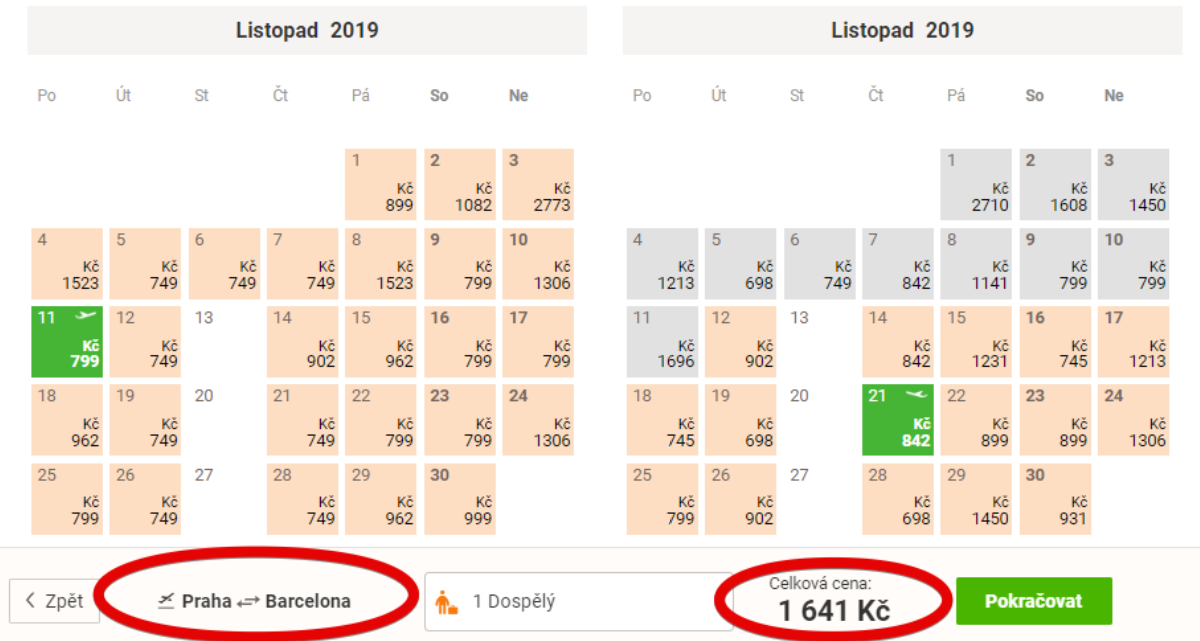The image size is (1200, 641).
Task: Click the round-trip arrows between Praha and Barcelona
Action: (x=248, y=602)
